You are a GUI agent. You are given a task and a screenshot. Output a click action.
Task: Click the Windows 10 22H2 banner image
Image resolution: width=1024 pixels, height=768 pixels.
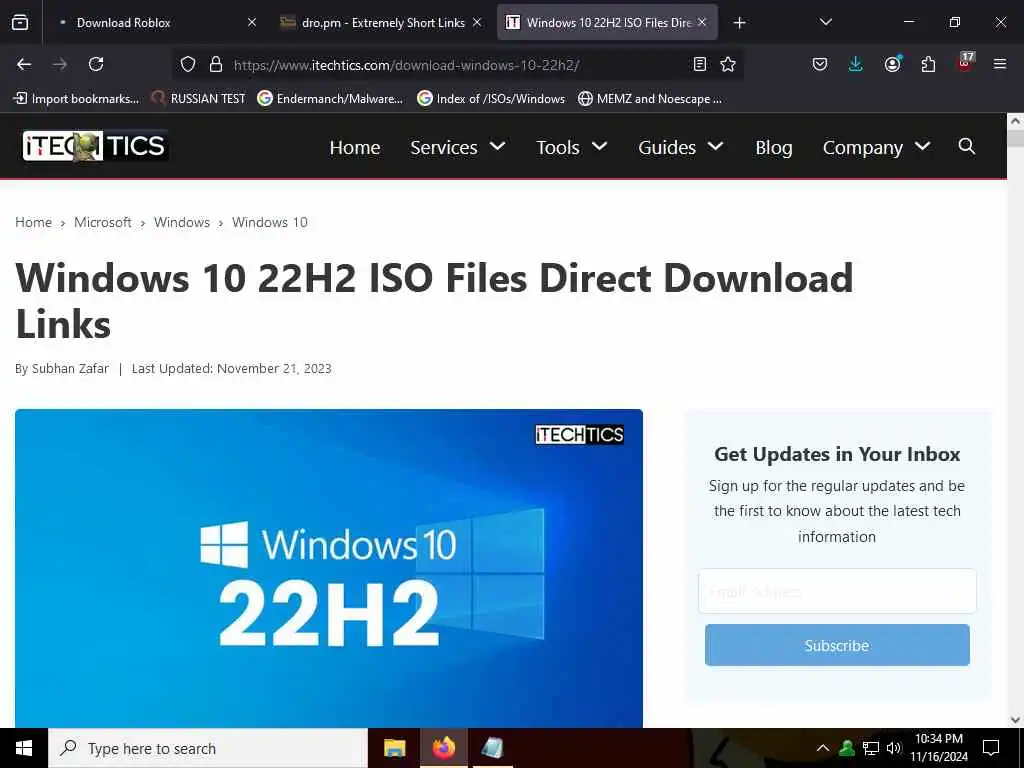tap(328, 568)
